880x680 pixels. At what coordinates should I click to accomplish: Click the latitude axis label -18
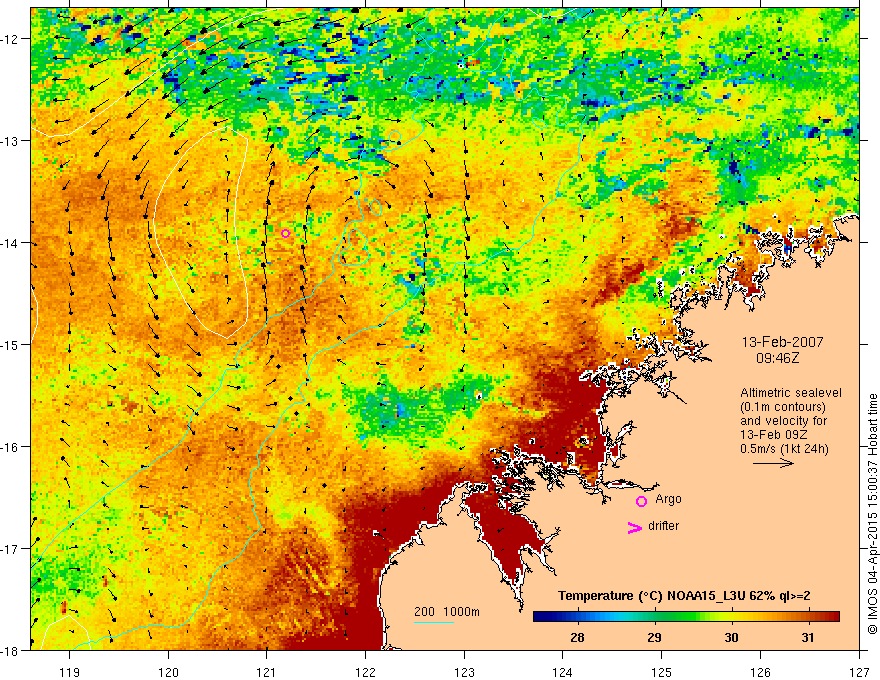pos(10,650)
